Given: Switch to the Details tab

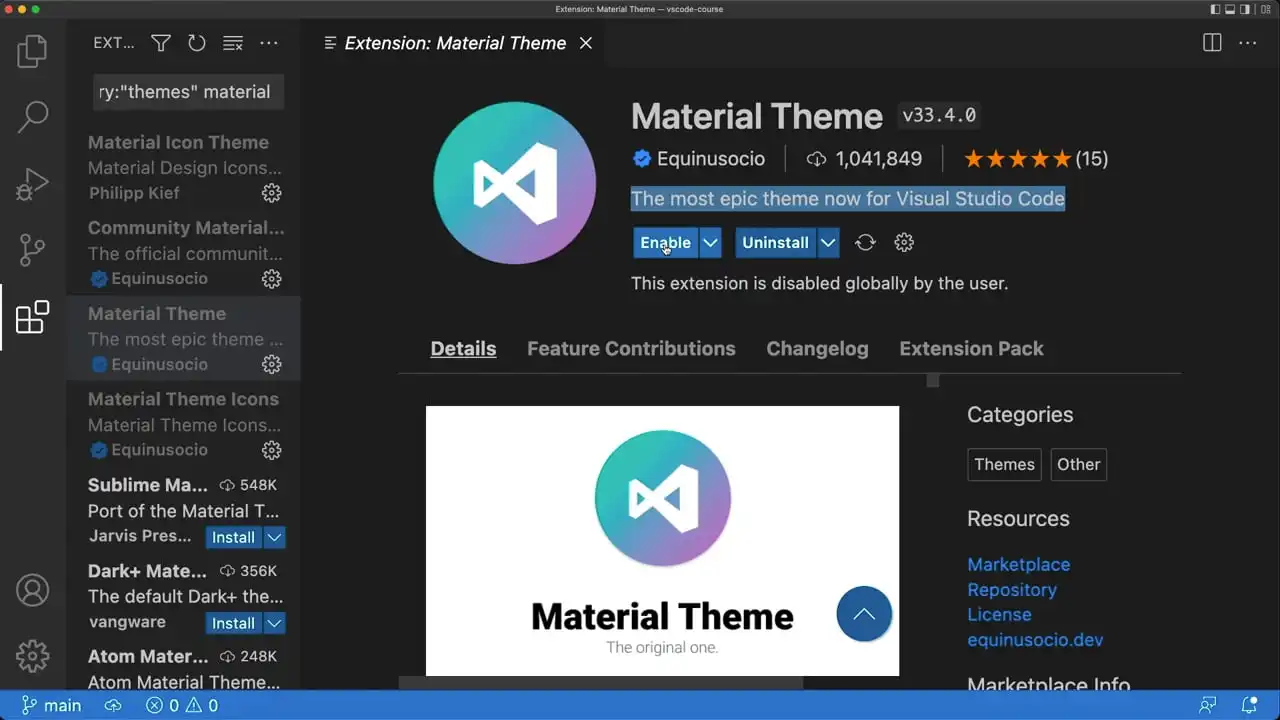Looking at the screenshot, I should coord(463,349).
